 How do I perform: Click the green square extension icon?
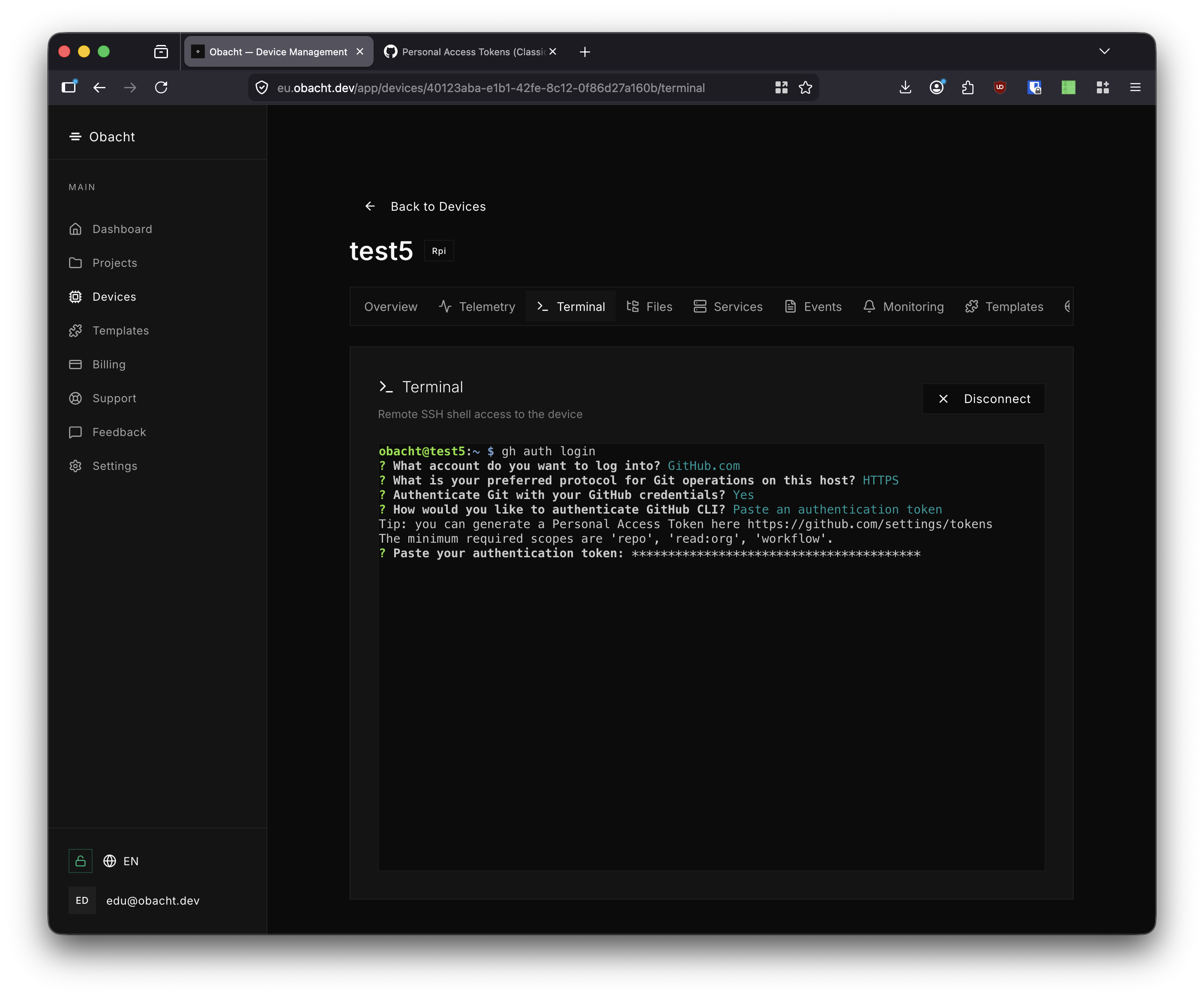[x=1068, y=87]
